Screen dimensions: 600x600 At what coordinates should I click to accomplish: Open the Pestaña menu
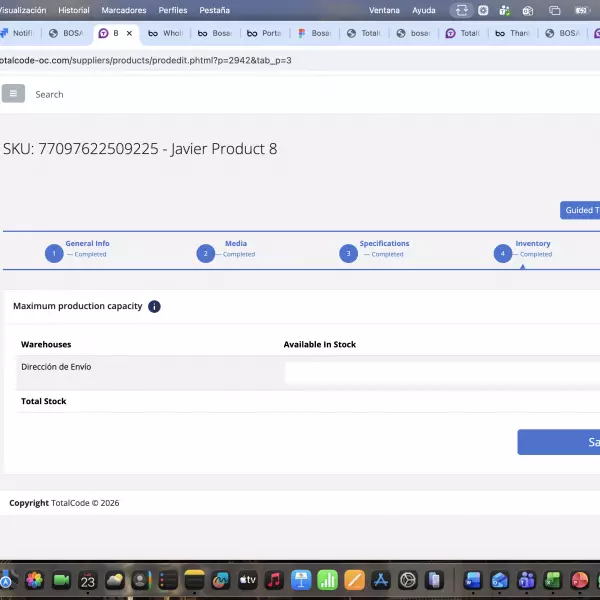click(215, 10)
